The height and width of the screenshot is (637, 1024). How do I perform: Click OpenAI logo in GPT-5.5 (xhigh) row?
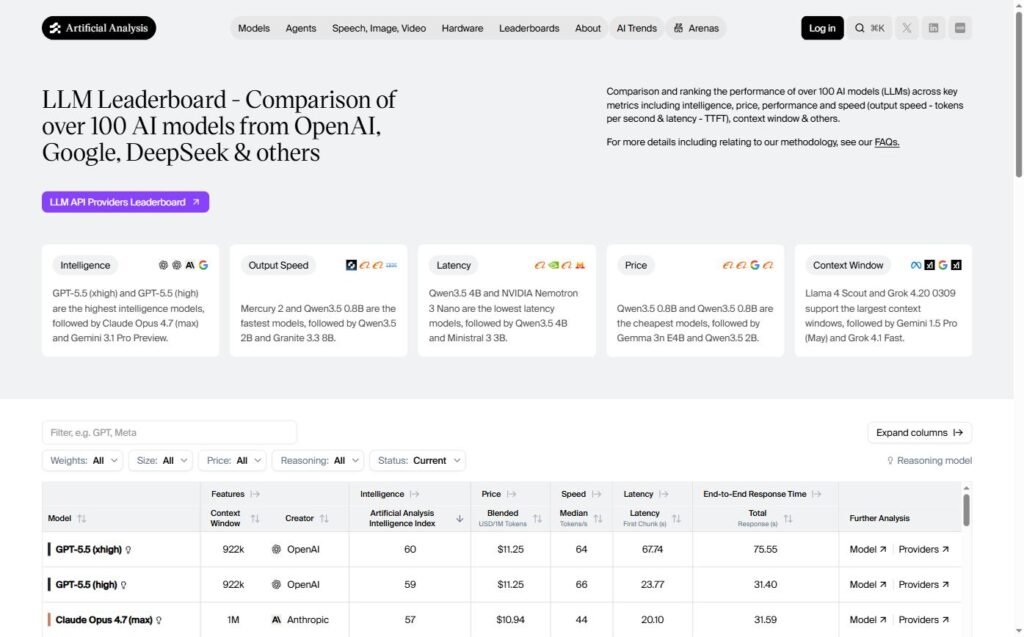tap(276, 549)
